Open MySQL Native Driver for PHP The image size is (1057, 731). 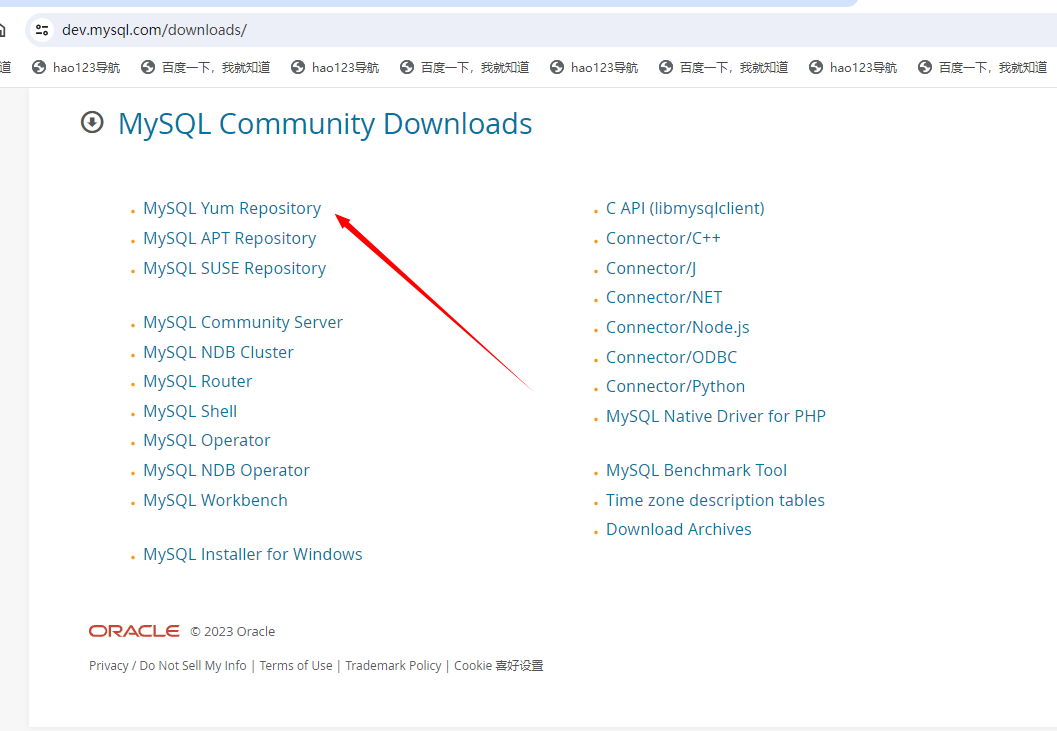[x=716, y=416]
